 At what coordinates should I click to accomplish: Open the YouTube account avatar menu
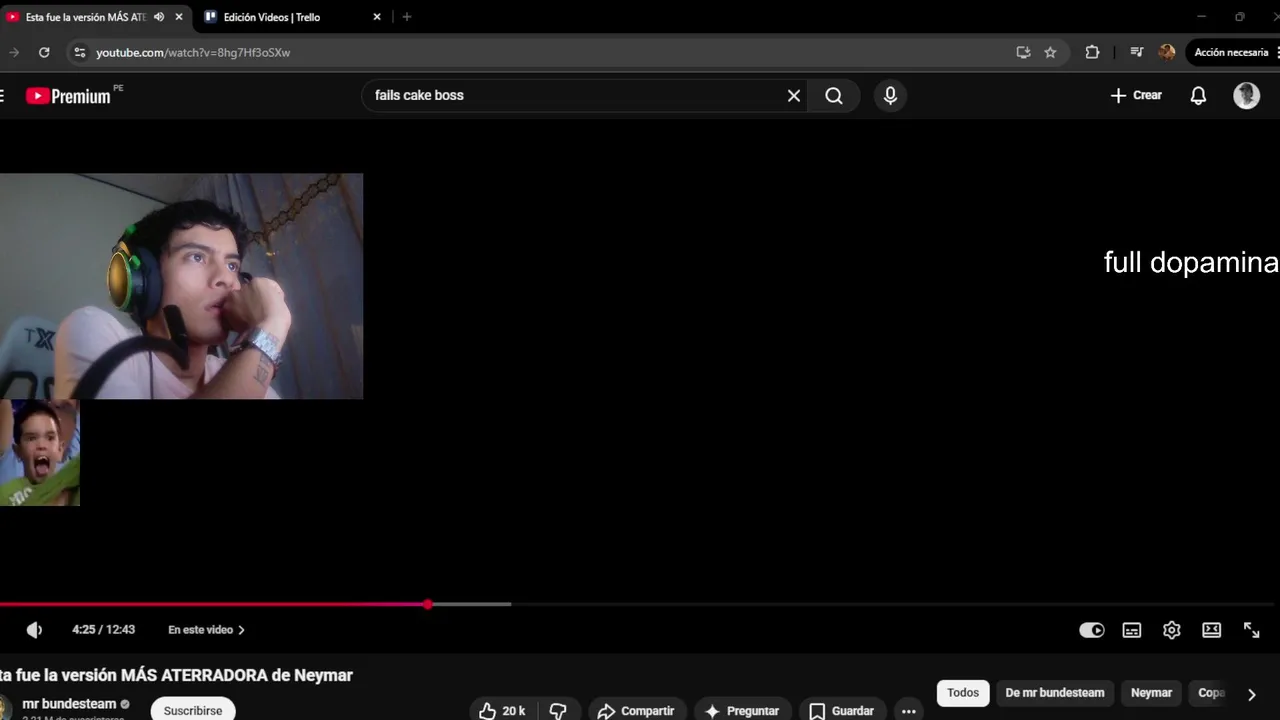pyautogui.click(x=1246, y=96)
